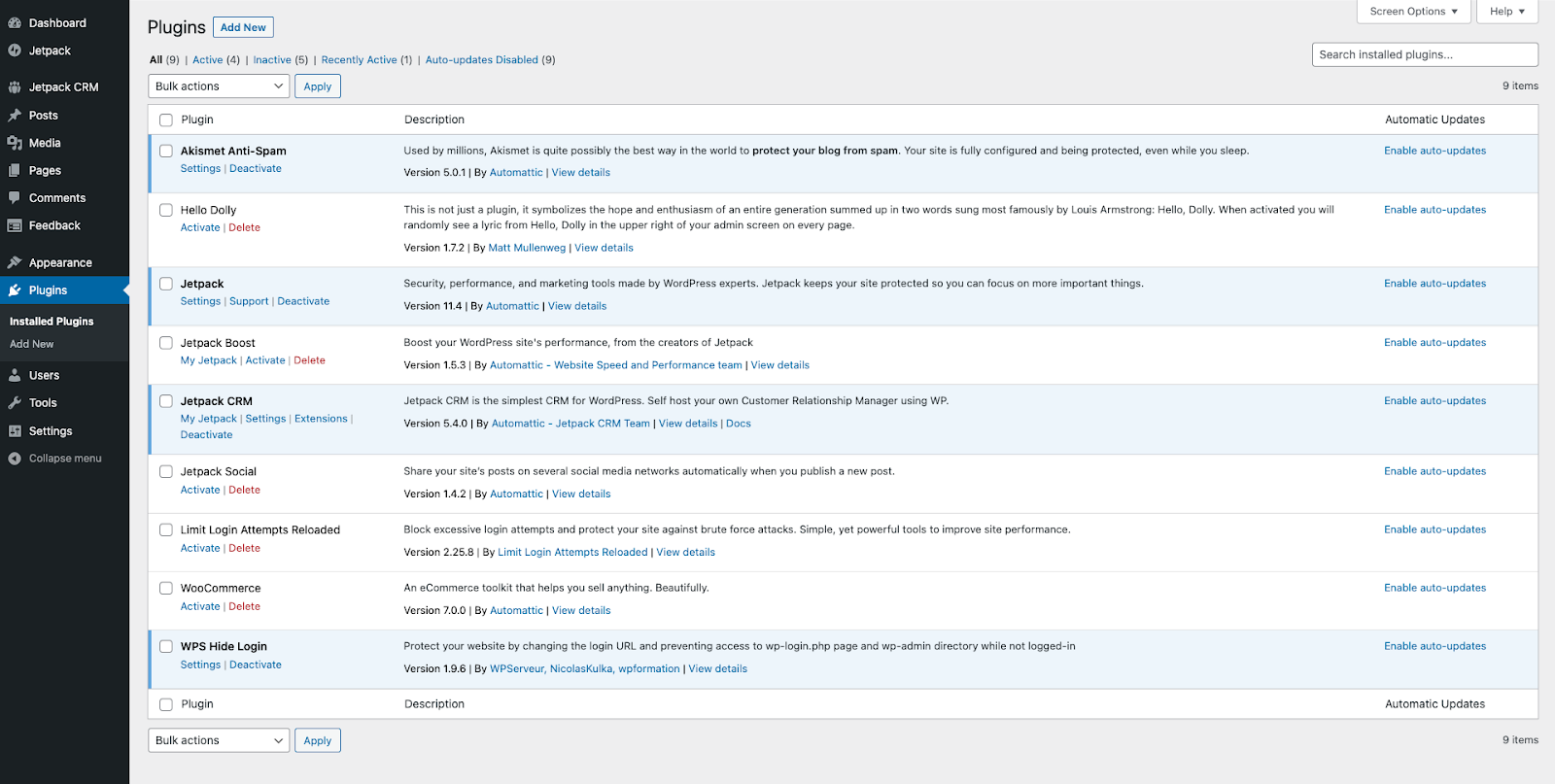Click the Comments bubble icon
Viewport: 1555px width, 784px height.
point(15,198)
